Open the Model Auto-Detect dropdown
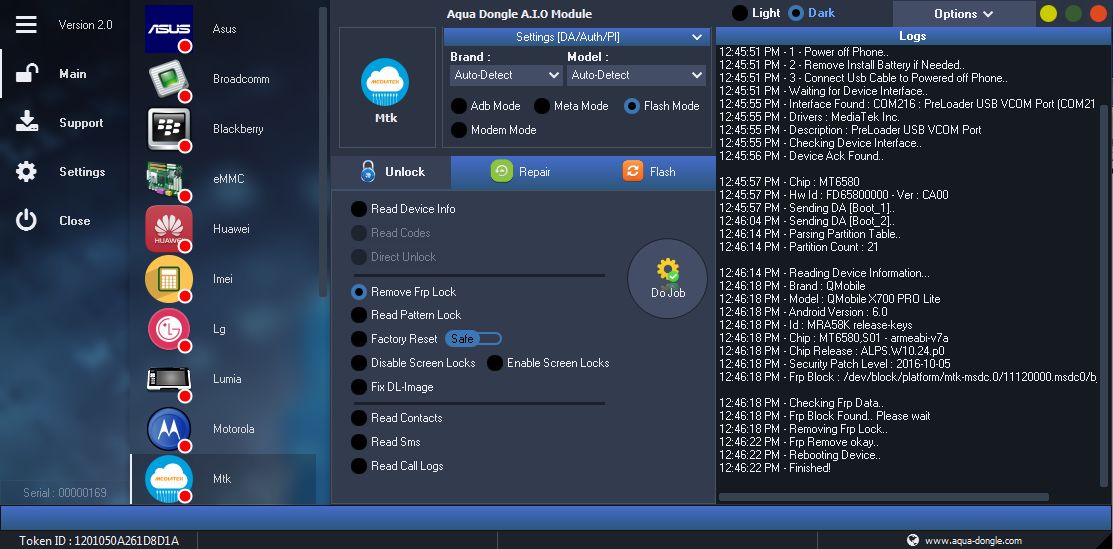1113x549 pixels. [636, 75]
